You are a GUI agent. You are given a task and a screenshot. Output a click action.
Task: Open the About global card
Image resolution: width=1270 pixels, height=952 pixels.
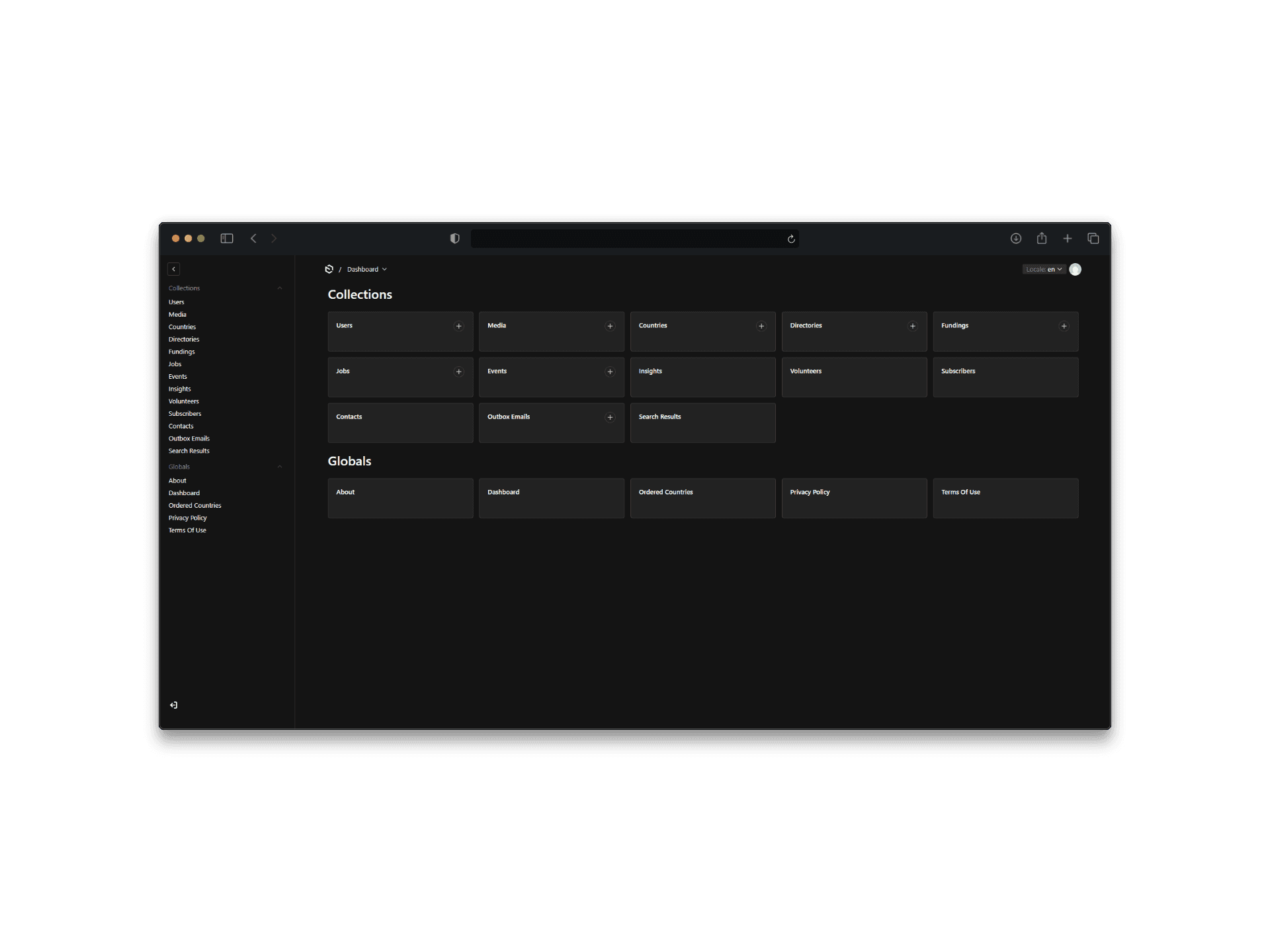[400, 498]
